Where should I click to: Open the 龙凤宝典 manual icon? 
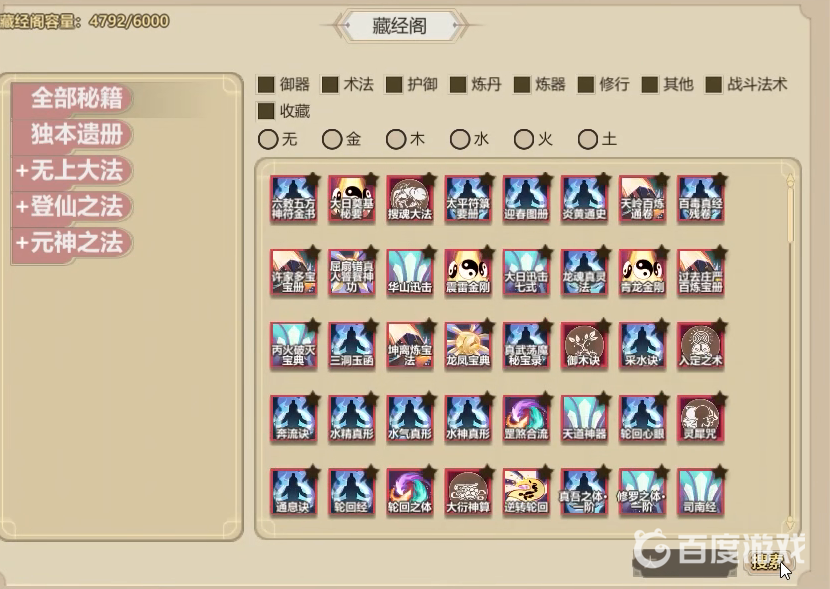(468, 346)
